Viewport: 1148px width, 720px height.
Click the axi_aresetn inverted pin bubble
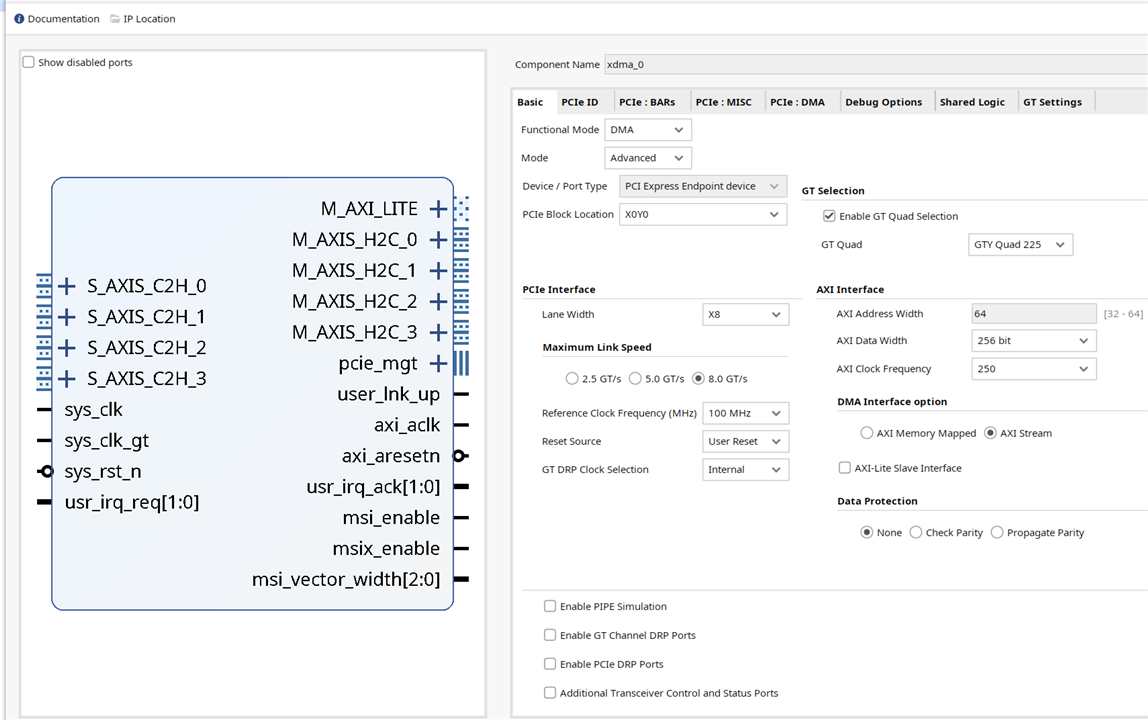pyautogui.click(x=459, y=456)
